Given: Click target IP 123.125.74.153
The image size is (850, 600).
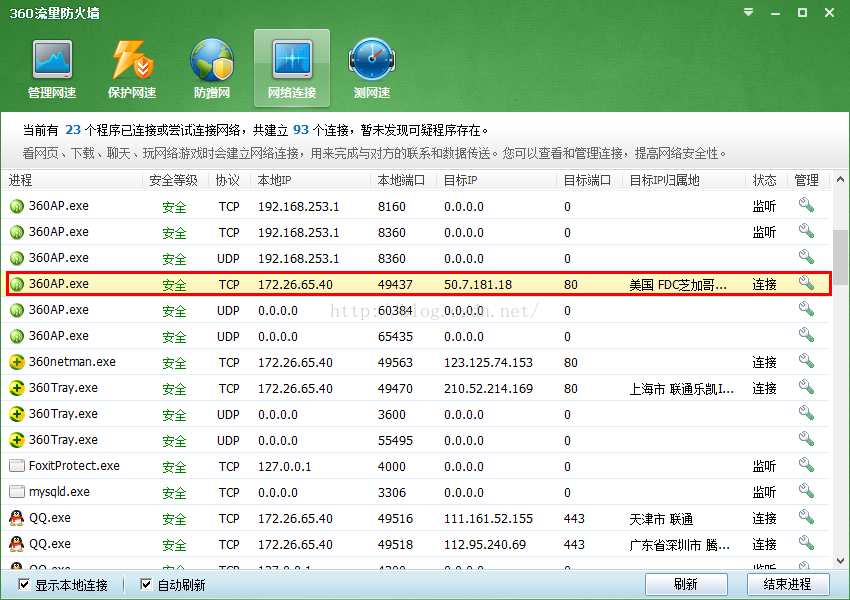Looking at the screenshot, I should pyautogui.click(x=488, y=362).
